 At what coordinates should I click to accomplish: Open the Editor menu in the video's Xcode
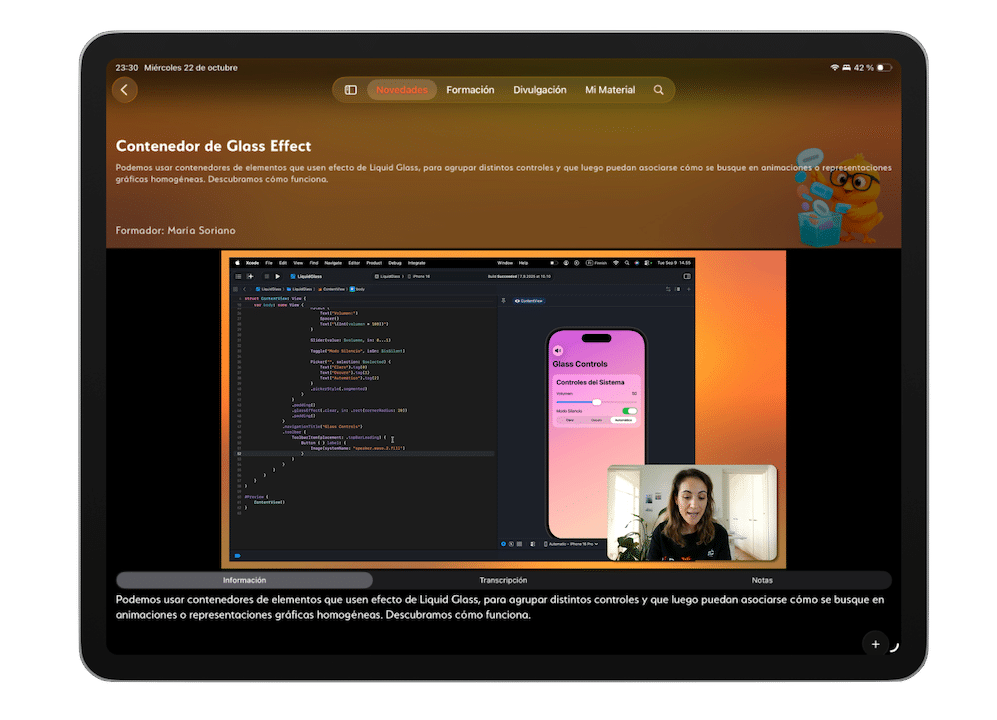354,263
